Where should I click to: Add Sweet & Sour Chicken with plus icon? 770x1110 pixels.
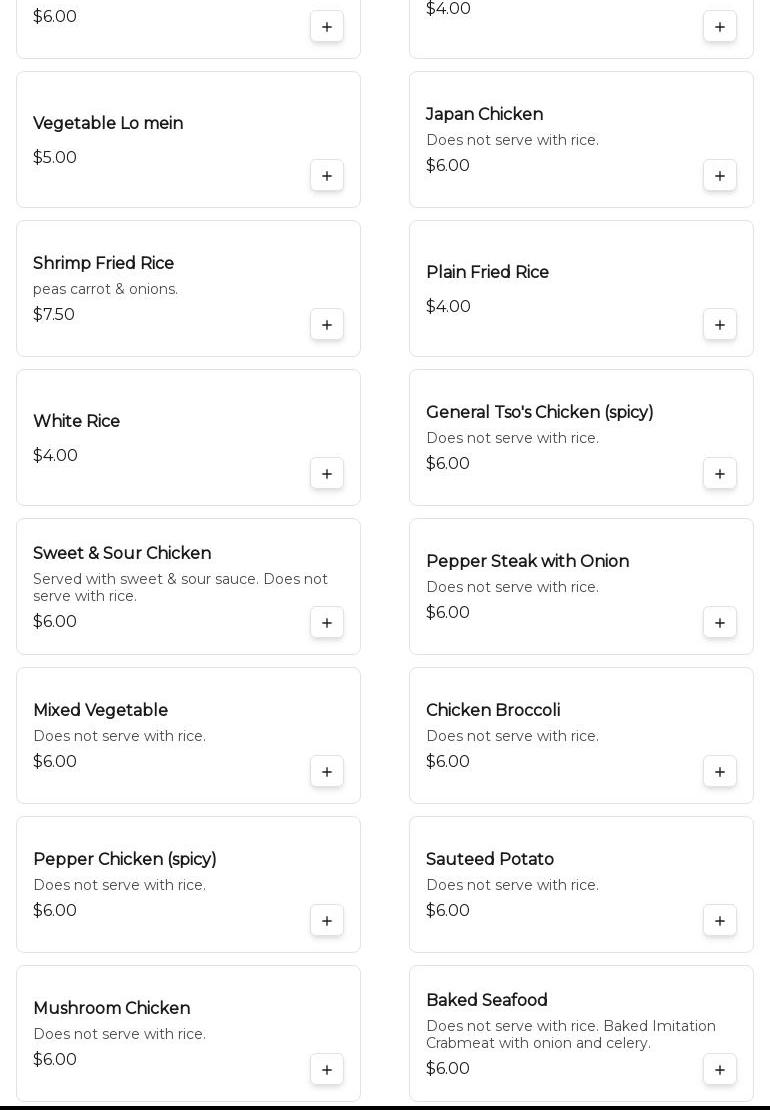[x=327, y=623]
